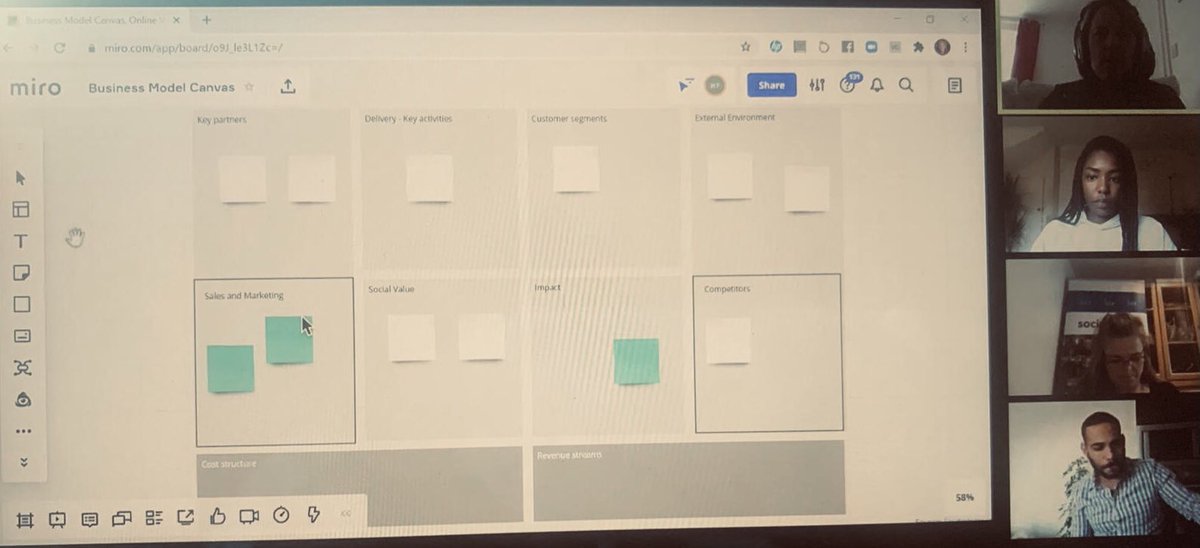Image resolution: width=1200 pixels, height=548 pixels.
Task: Open the Notifications bell
Action: (x=877, y=86)
